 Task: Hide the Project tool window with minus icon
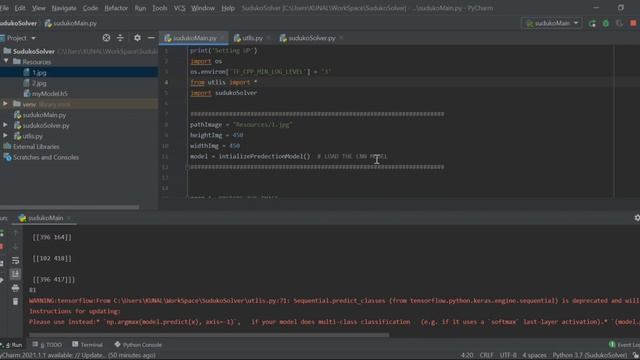pos(151,38)
